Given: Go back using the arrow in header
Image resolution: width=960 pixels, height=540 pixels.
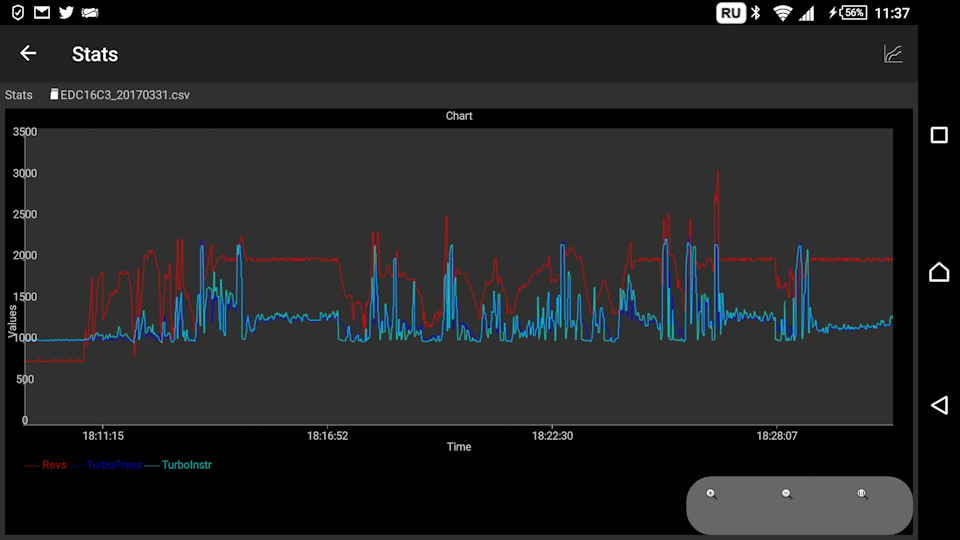Looking at the screenshot, I should 28,53.
